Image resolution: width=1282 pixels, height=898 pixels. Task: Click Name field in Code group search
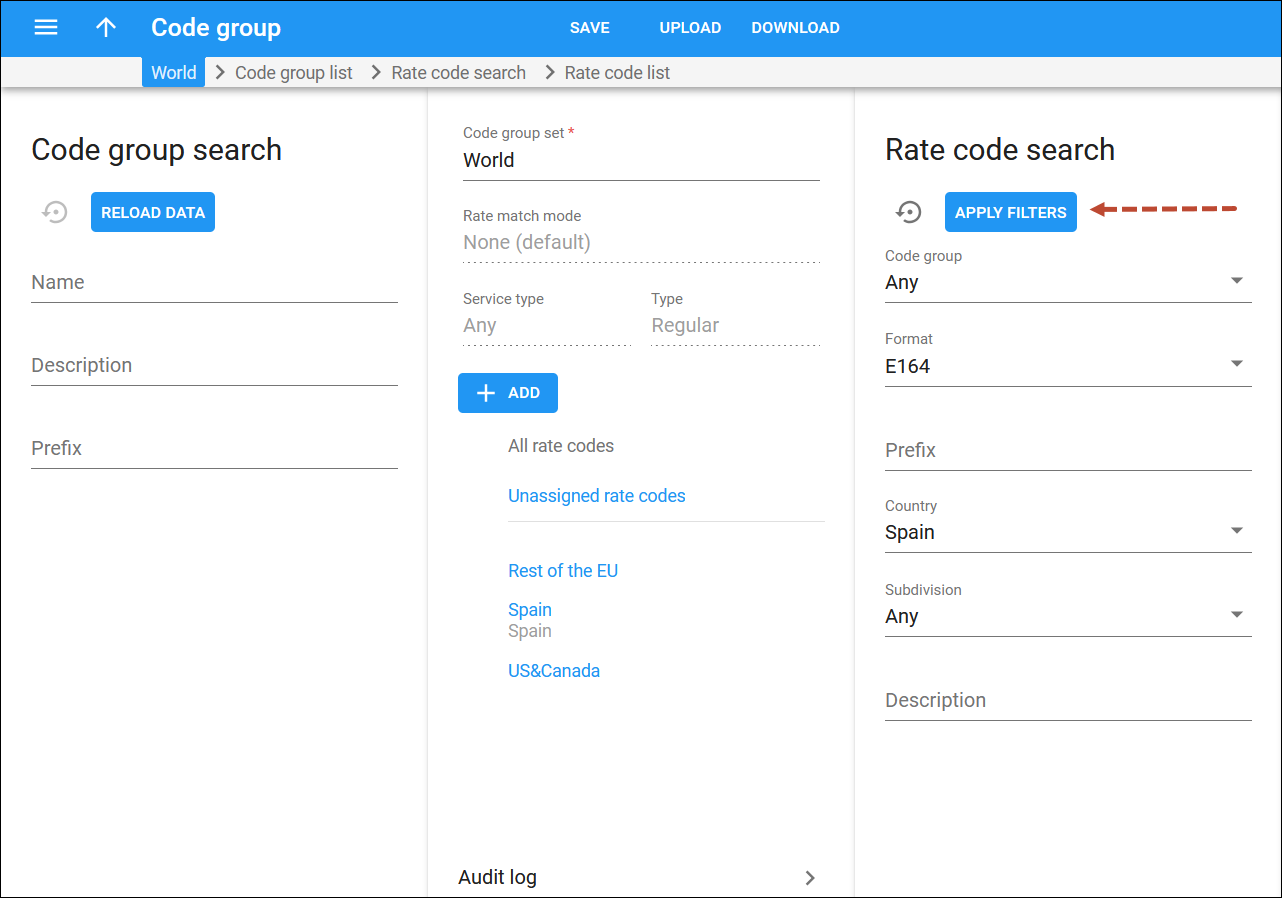pyautogui.click(x=214, y=283)
